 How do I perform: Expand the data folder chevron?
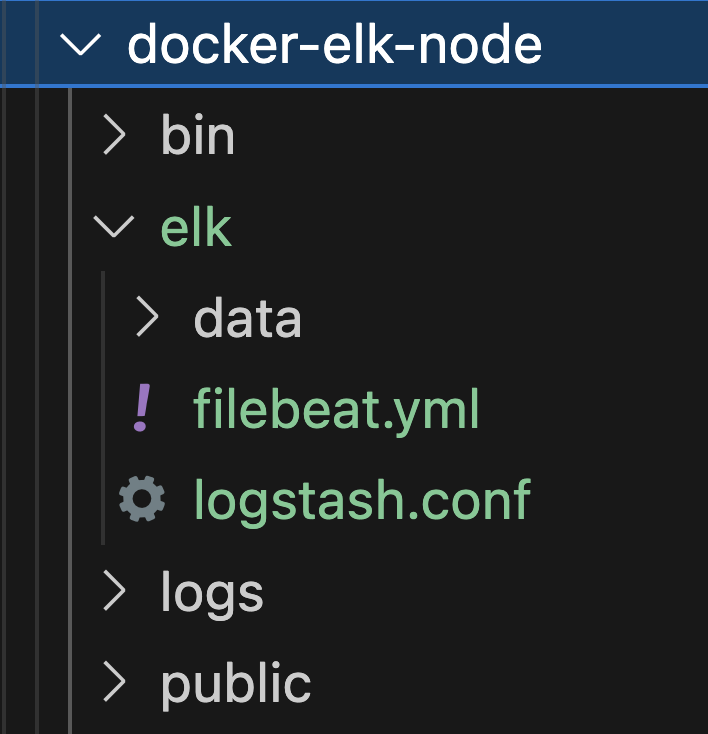click(148, 318)
